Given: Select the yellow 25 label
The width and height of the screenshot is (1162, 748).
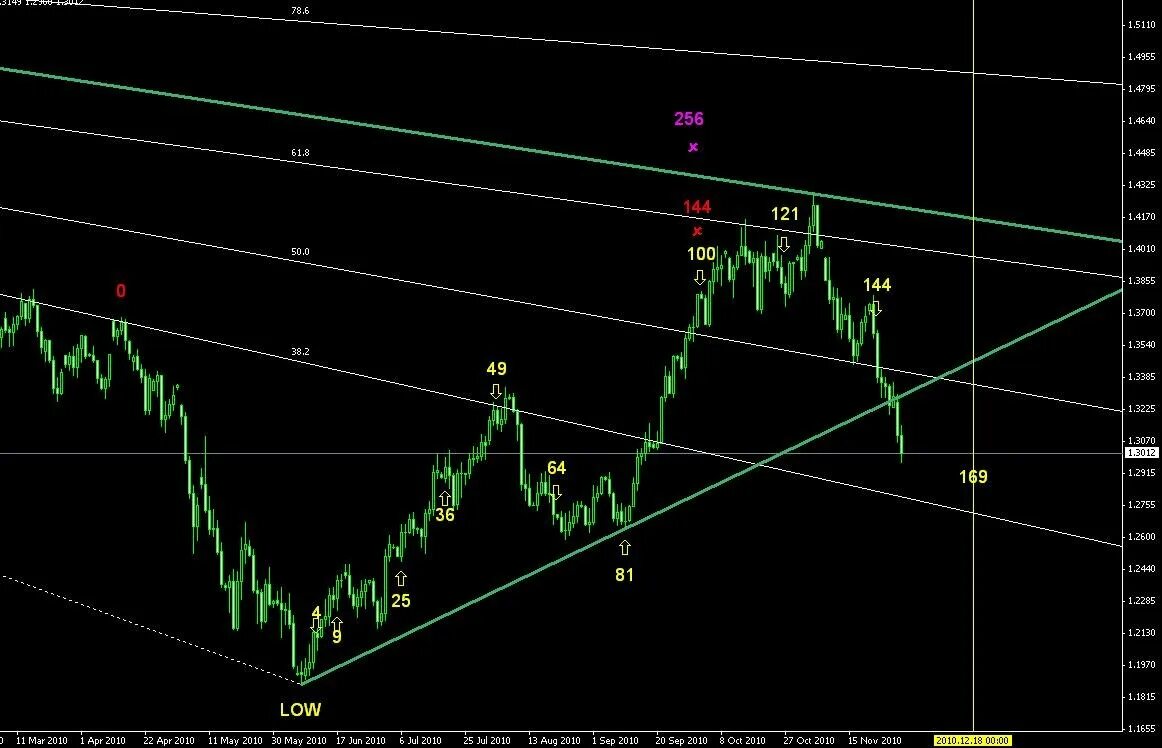Looking at the screenshot, I should point(401,600).
